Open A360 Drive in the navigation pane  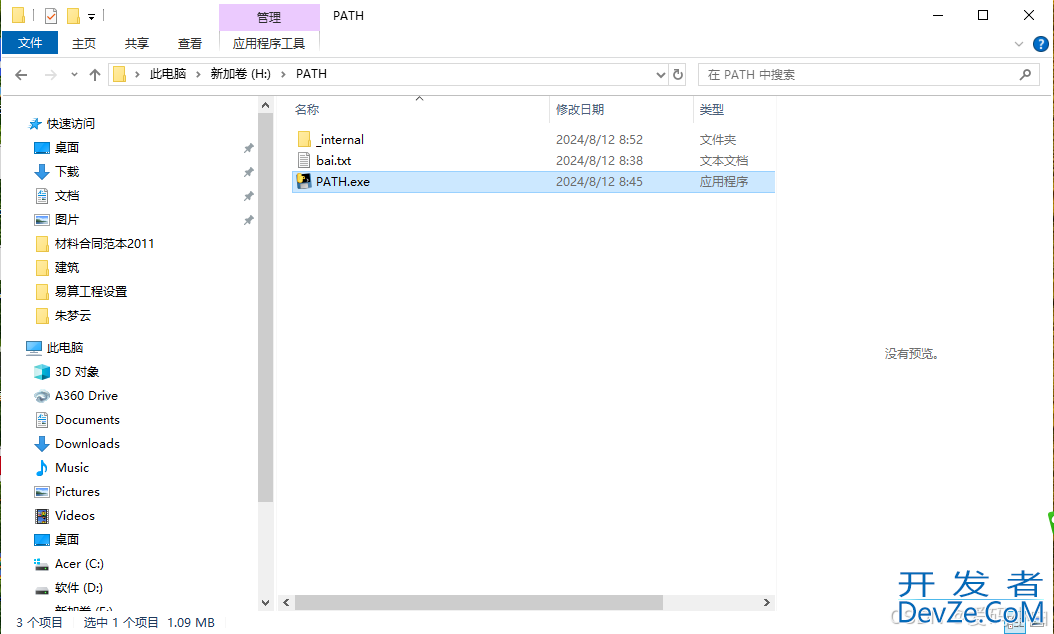(86, 396)
